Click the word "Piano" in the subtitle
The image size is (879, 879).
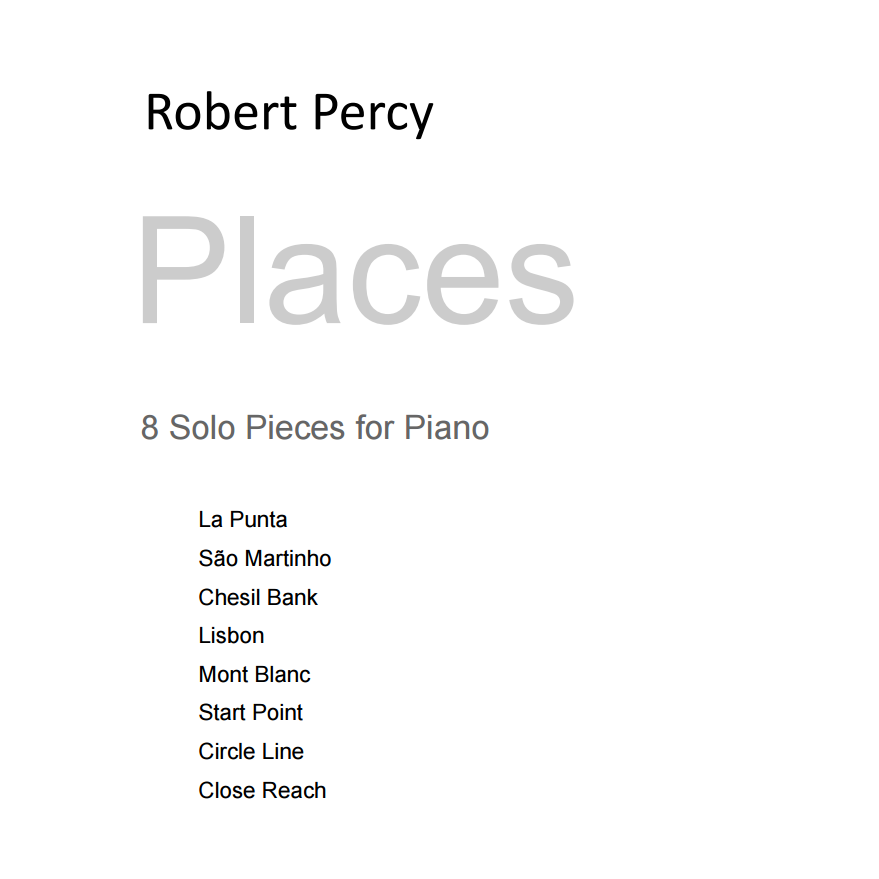(446, 428)
